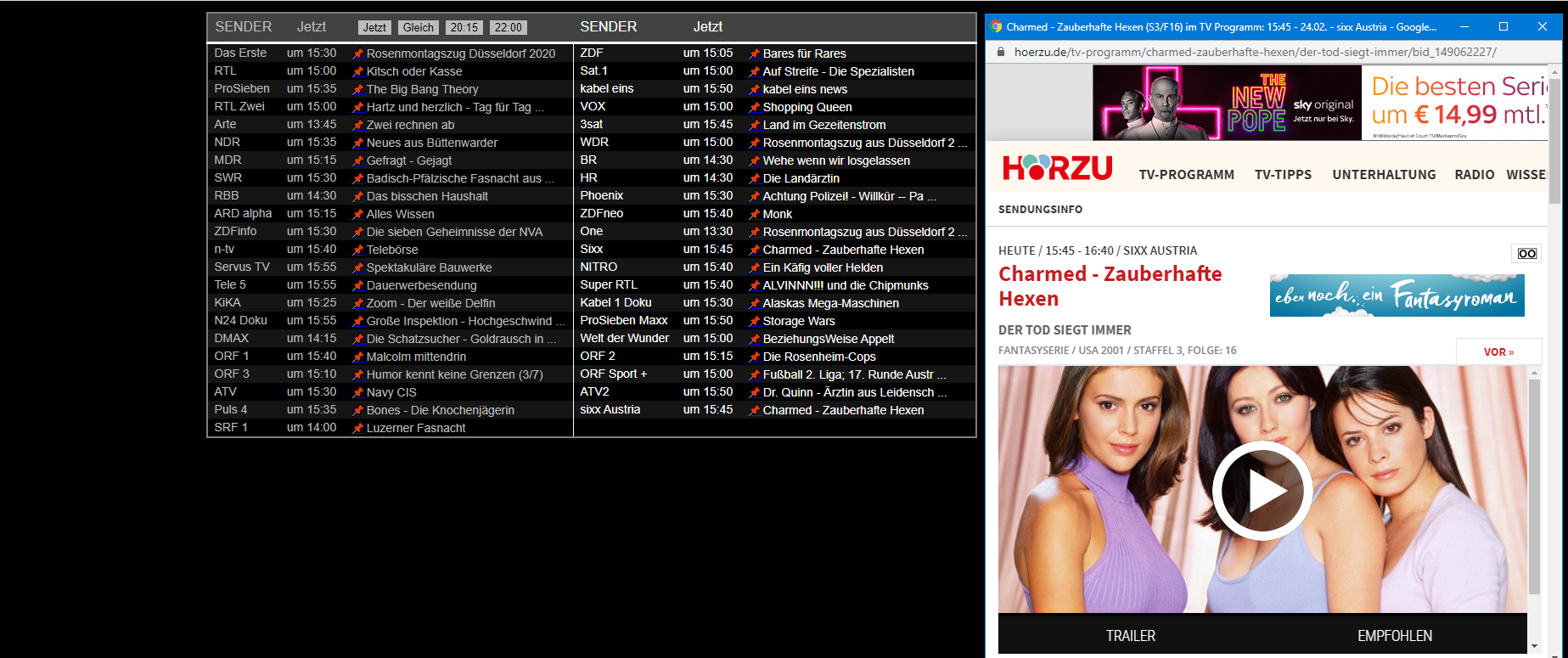Open ALVINNN!!! und die Chipmunks listing
Viewport: 1568px width, 658px height.
(846, 285)
